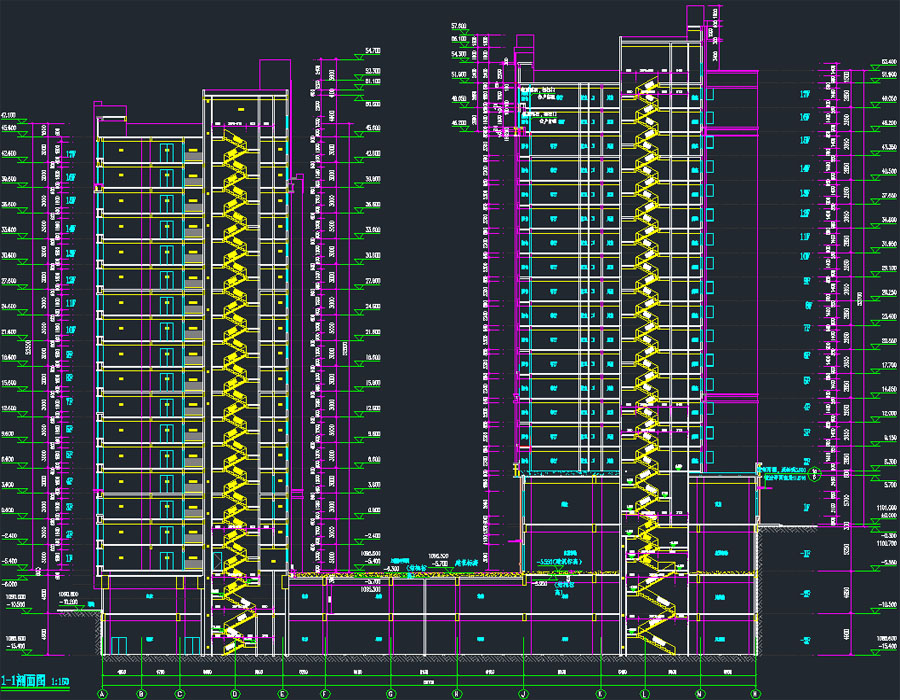Image resolution: width=900 pixels, height=700 pixels.
Task: Click grid axis bubble L
Action: point(644,694)
